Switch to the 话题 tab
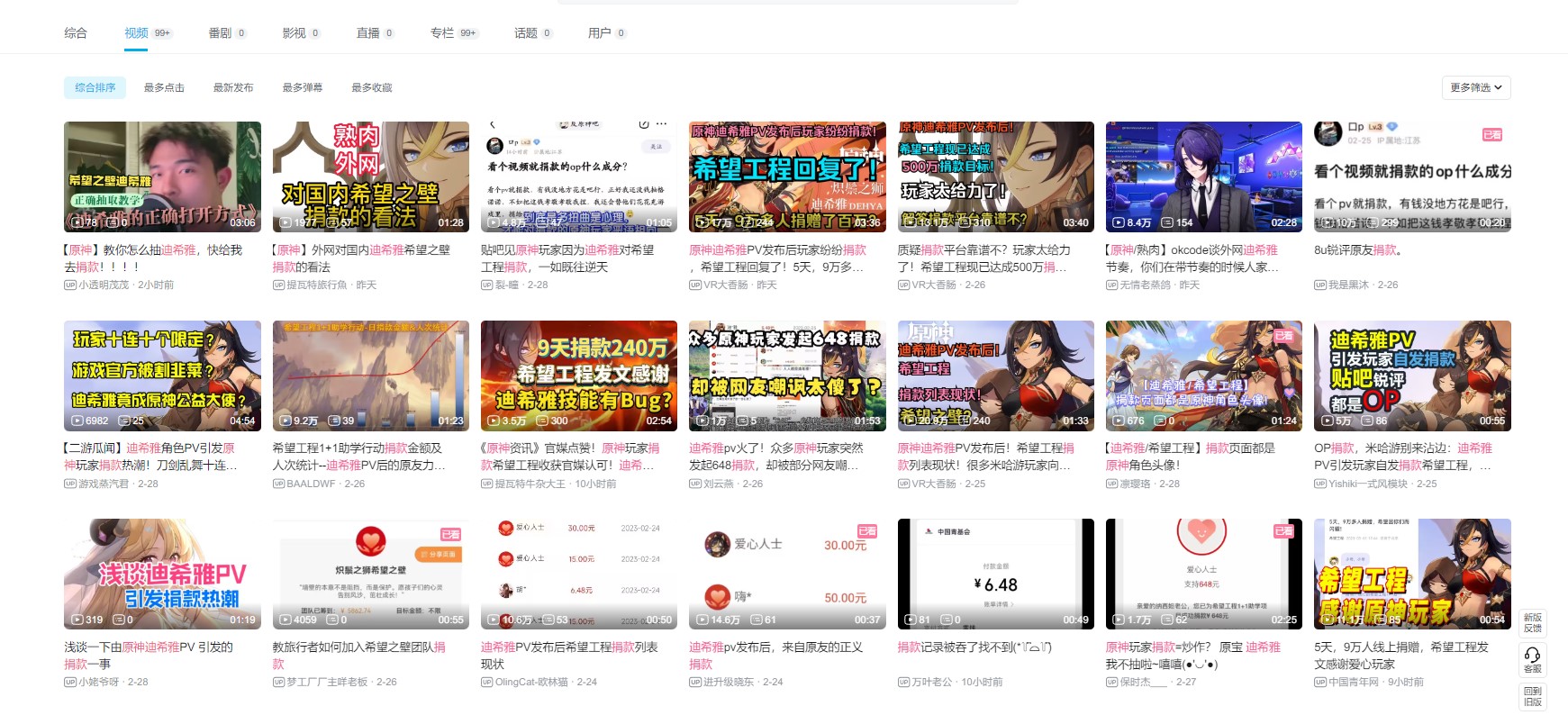Image resolution: width=1568 pixels, height=715 pixels. [x=533, y=33]
